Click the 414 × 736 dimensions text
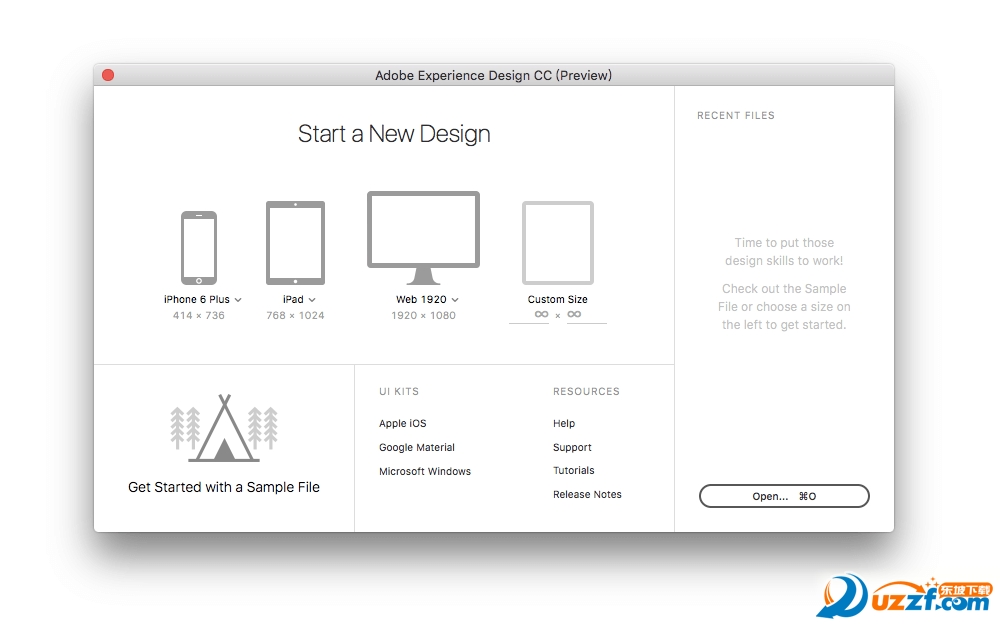 [x=199, y=316]
